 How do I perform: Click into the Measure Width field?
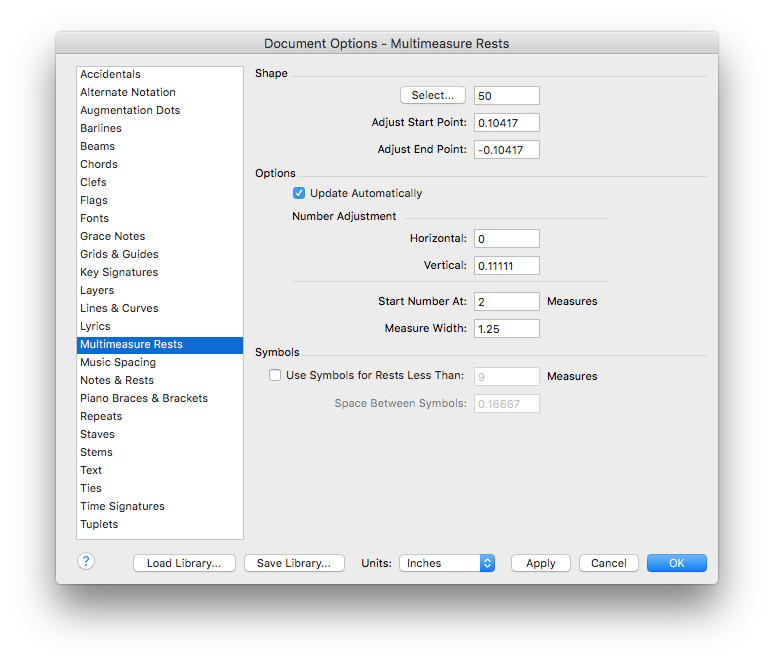pos(506,329)
